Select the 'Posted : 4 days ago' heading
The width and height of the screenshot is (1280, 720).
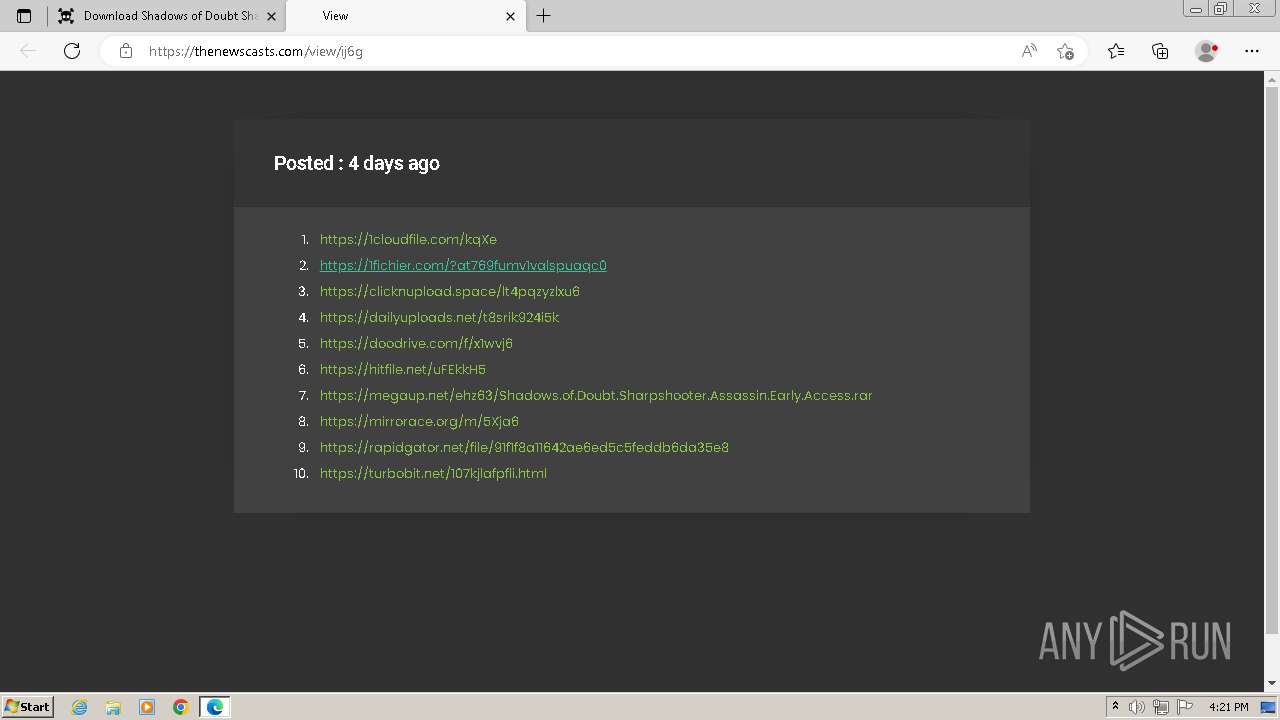357,163
